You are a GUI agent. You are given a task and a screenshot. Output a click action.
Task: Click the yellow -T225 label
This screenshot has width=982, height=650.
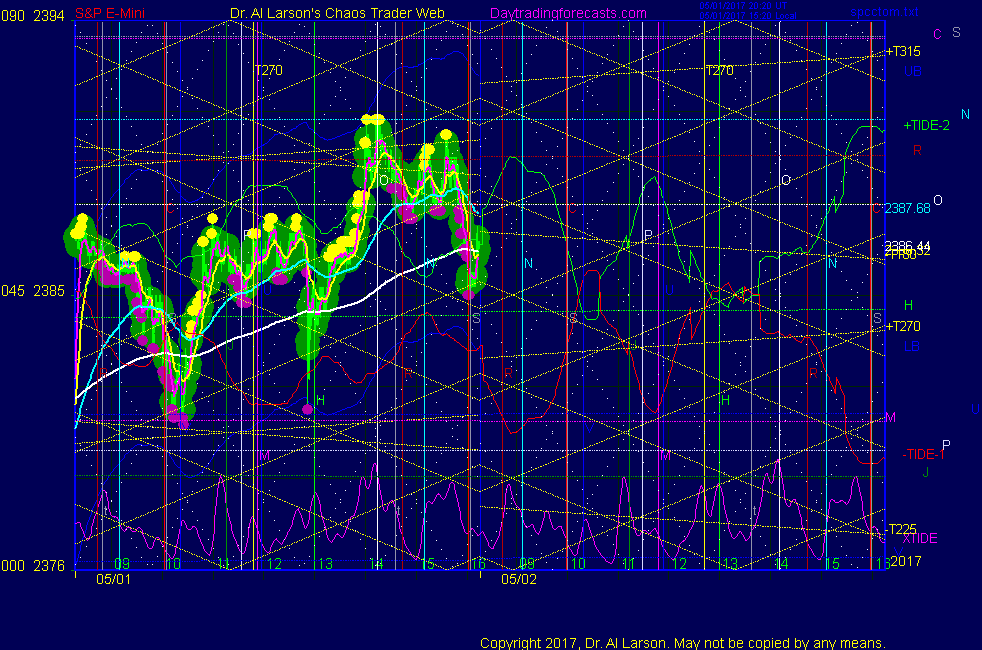pyautogui.click(x=902, y=530)
